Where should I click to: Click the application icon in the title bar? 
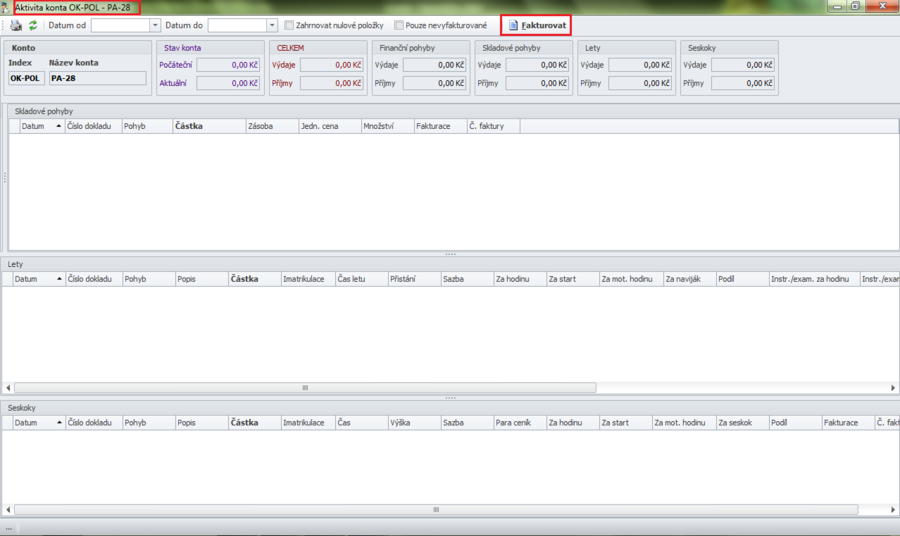pos(7,7)
